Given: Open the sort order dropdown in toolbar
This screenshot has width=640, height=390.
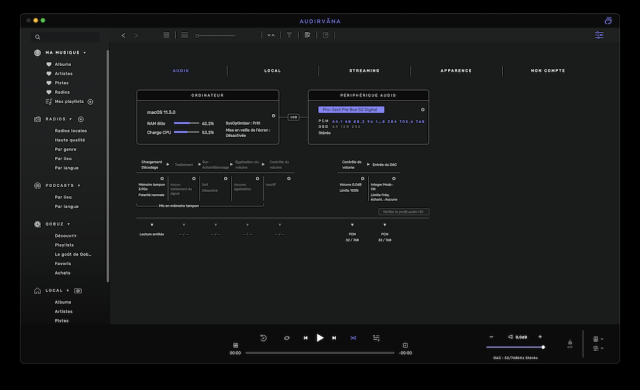Looking at the screenshot, I should (271, 35).
